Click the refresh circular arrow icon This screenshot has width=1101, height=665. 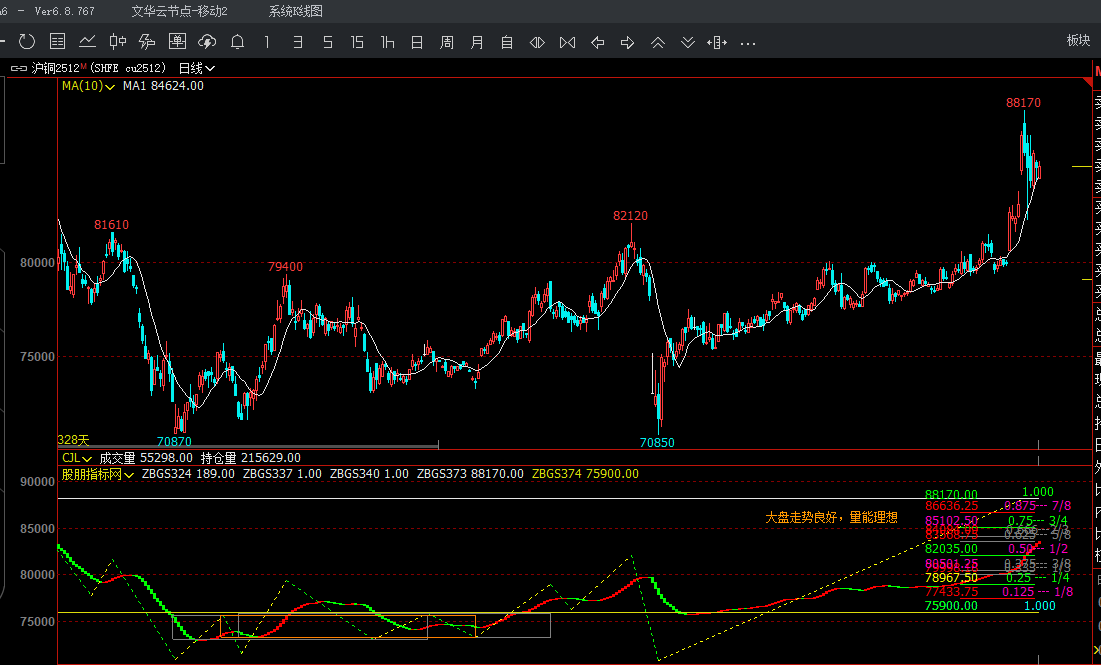point(27,41)
